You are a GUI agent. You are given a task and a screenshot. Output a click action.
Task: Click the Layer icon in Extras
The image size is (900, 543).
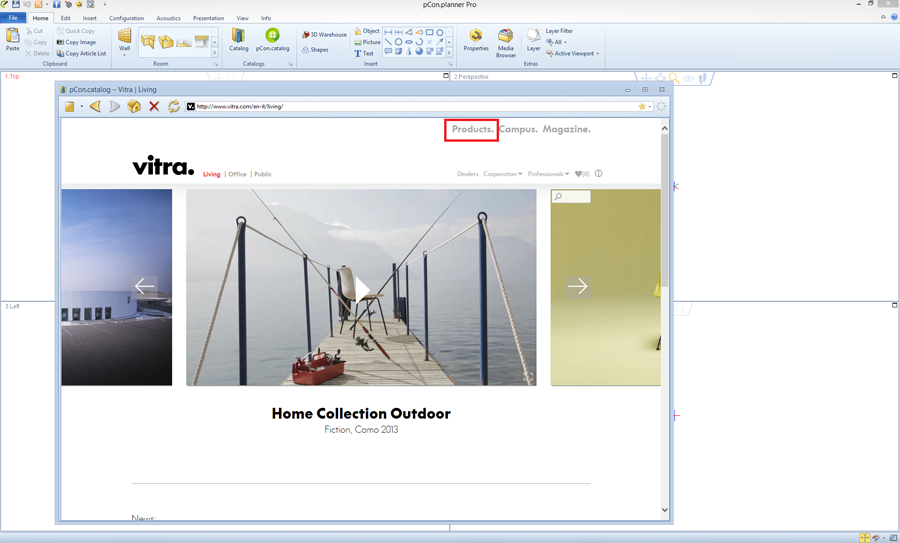(533, 39)
